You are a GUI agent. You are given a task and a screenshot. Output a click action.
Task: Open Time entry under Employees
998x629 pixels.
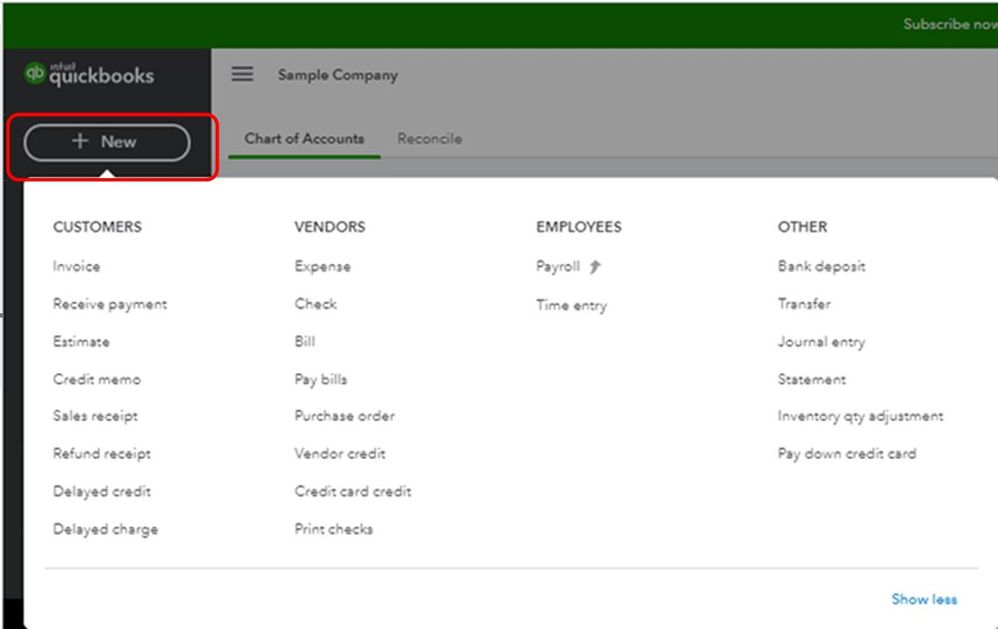coord(571,306)
